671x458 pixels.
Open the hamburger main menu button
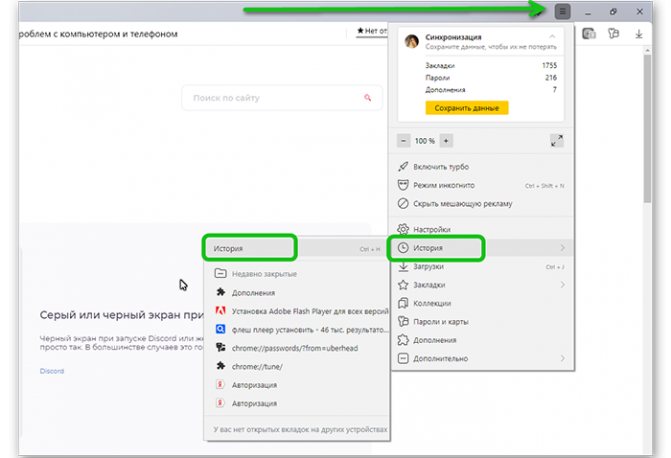click(x=562, y=12)
